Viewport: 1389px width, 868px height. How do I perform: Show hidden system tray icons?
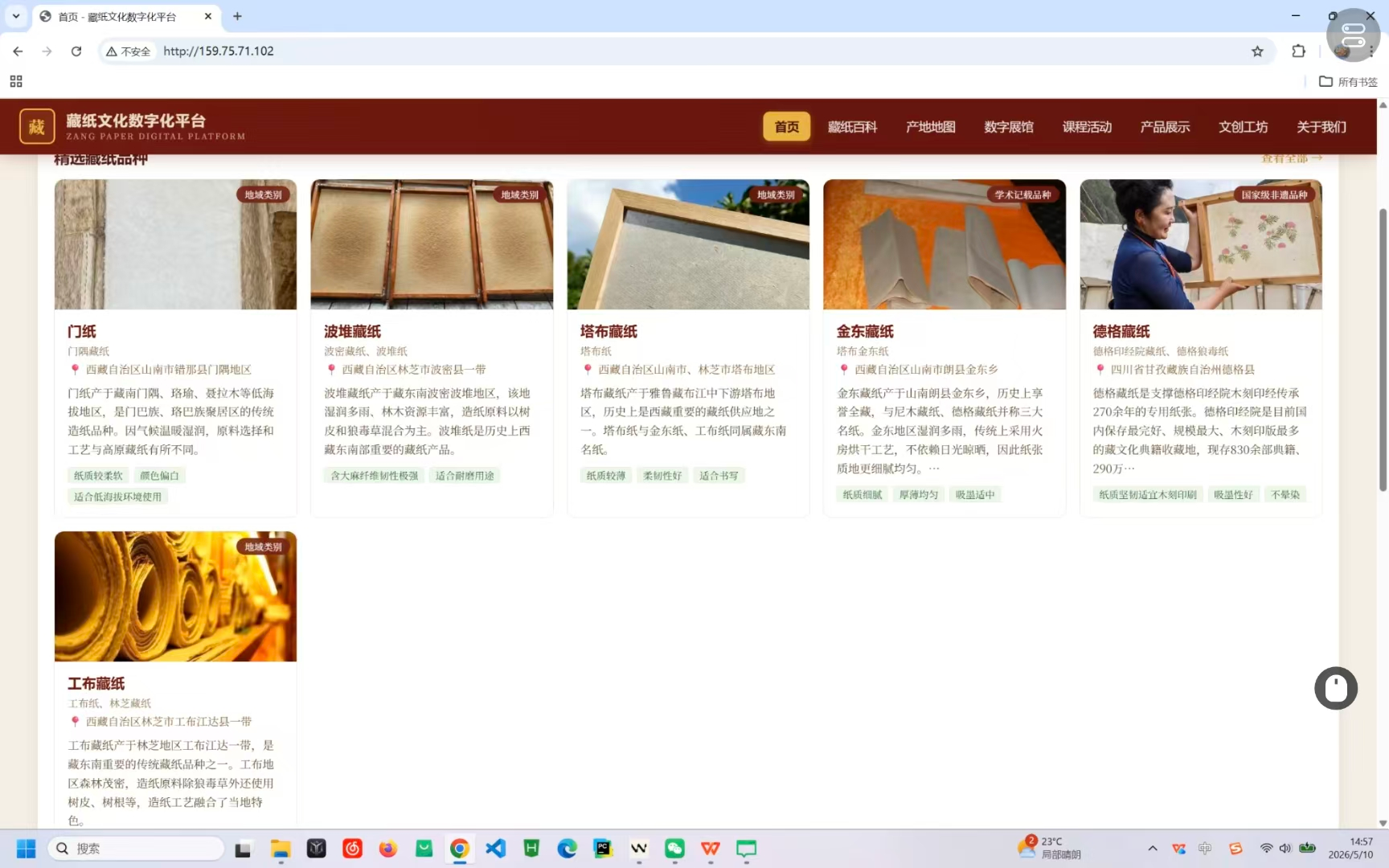[x=1153, y=849]
